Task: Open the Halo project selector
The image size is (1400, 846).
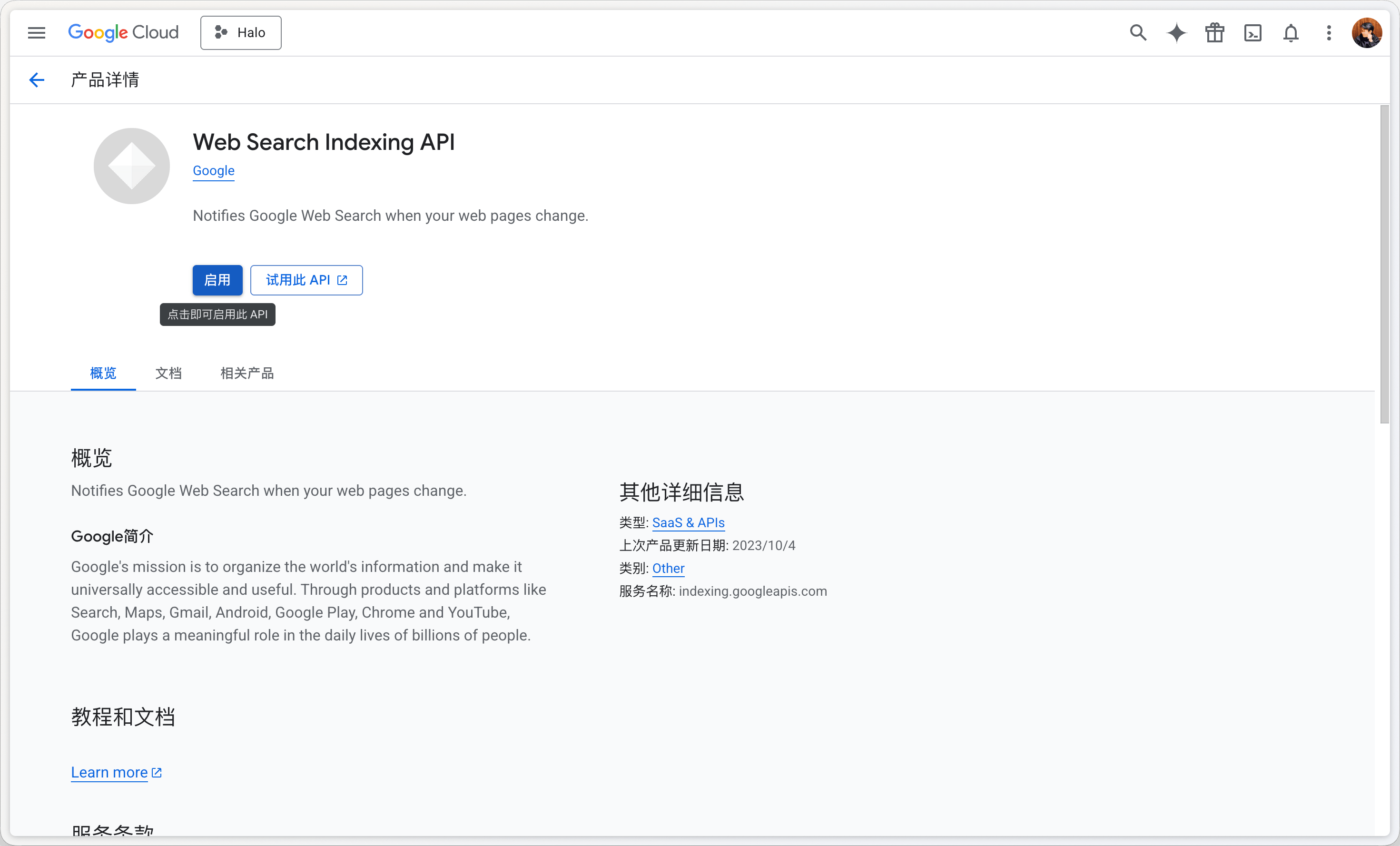Action: pos(240,33)
